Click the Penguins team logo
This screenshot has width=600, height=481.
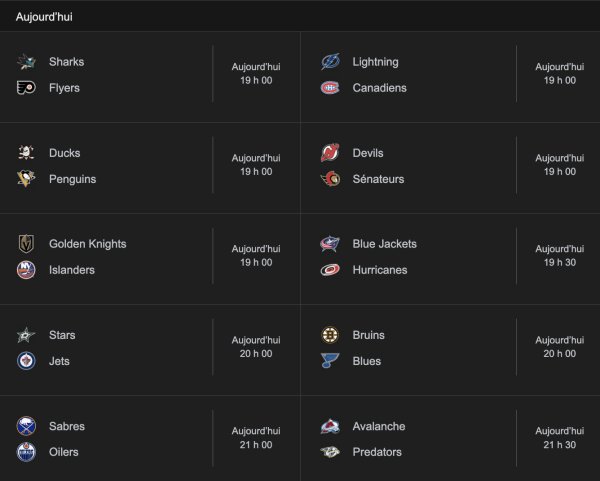point(26,179)
